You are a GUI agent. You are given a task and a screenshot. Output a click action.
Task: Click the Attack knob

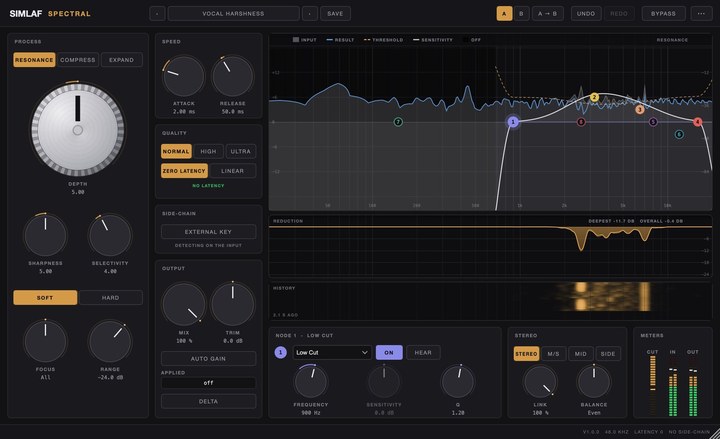[x=183, y=76]
